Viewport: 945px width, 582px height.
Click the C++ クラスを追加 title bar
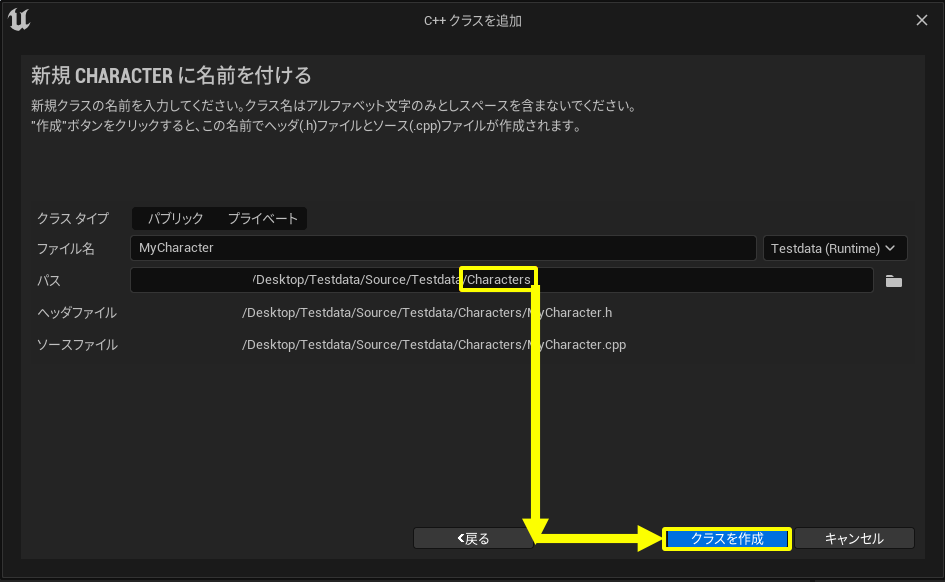[472, 19]
